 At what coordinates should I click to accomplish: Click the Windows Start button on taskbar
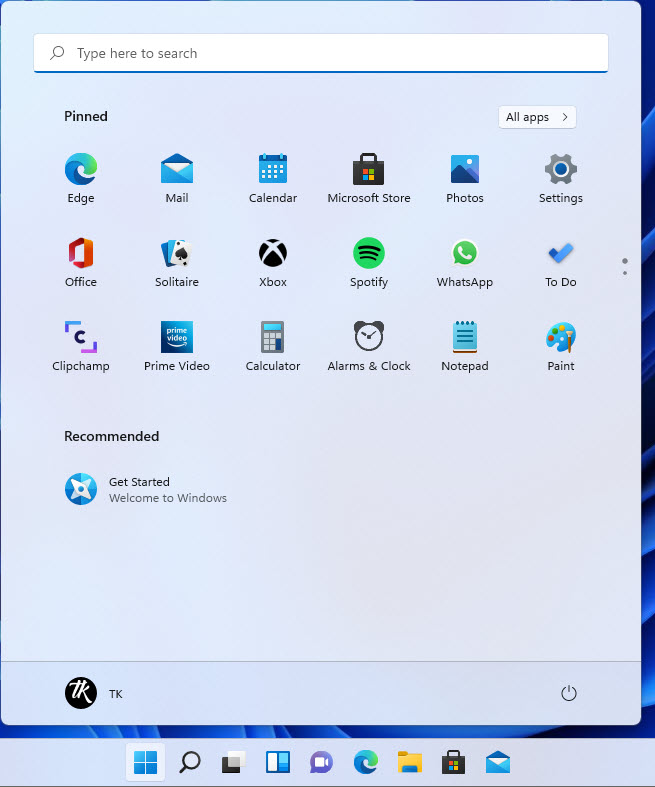[145, 762]
